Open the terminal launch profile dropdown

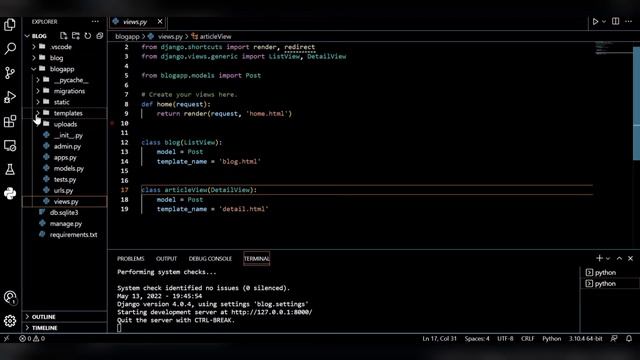(x=608, y=258)
